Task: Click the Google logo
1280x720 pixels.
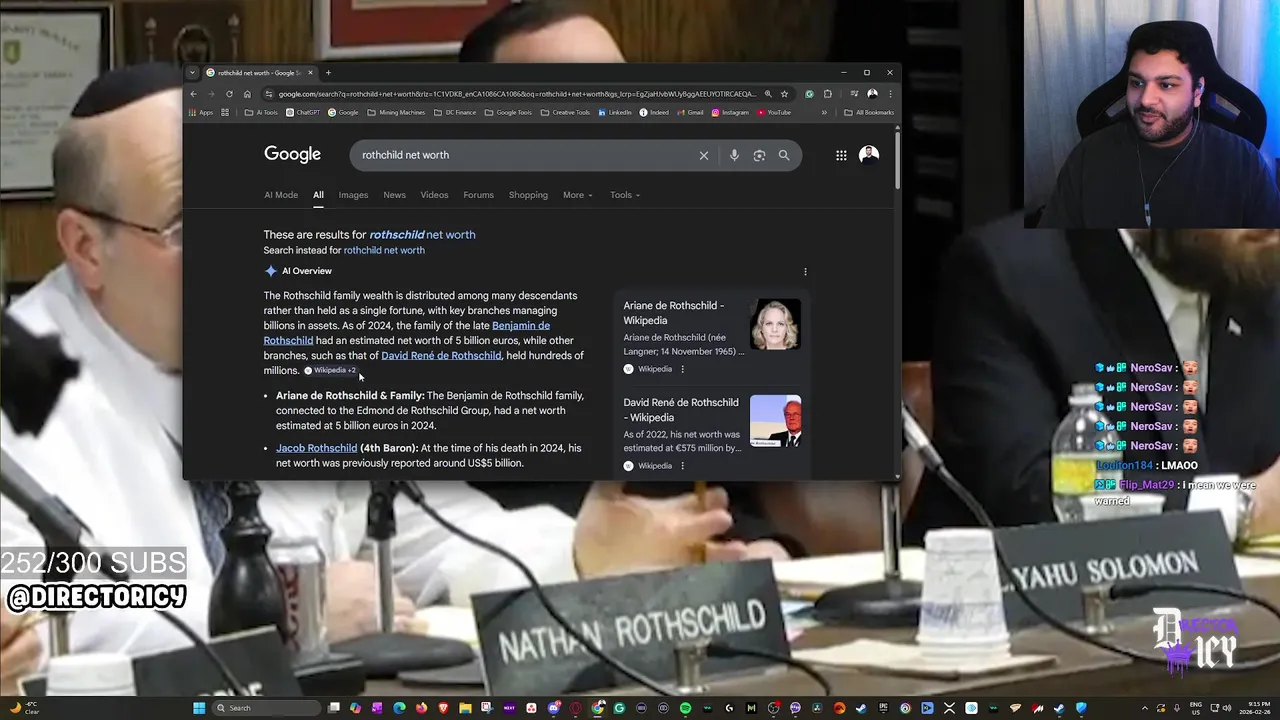Action: (x=292, y=154)
